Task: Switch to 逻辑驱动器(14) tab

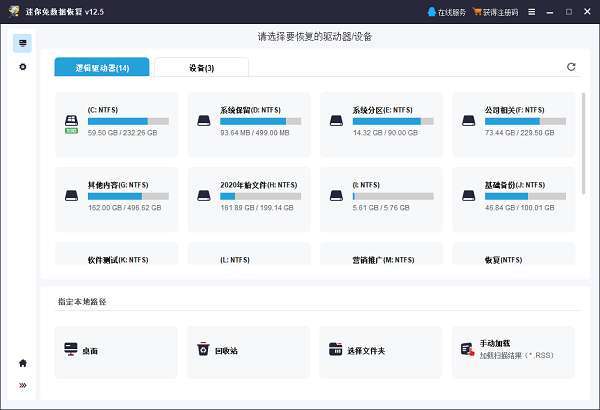Action: pyautogui.click(x=102, y=68)
